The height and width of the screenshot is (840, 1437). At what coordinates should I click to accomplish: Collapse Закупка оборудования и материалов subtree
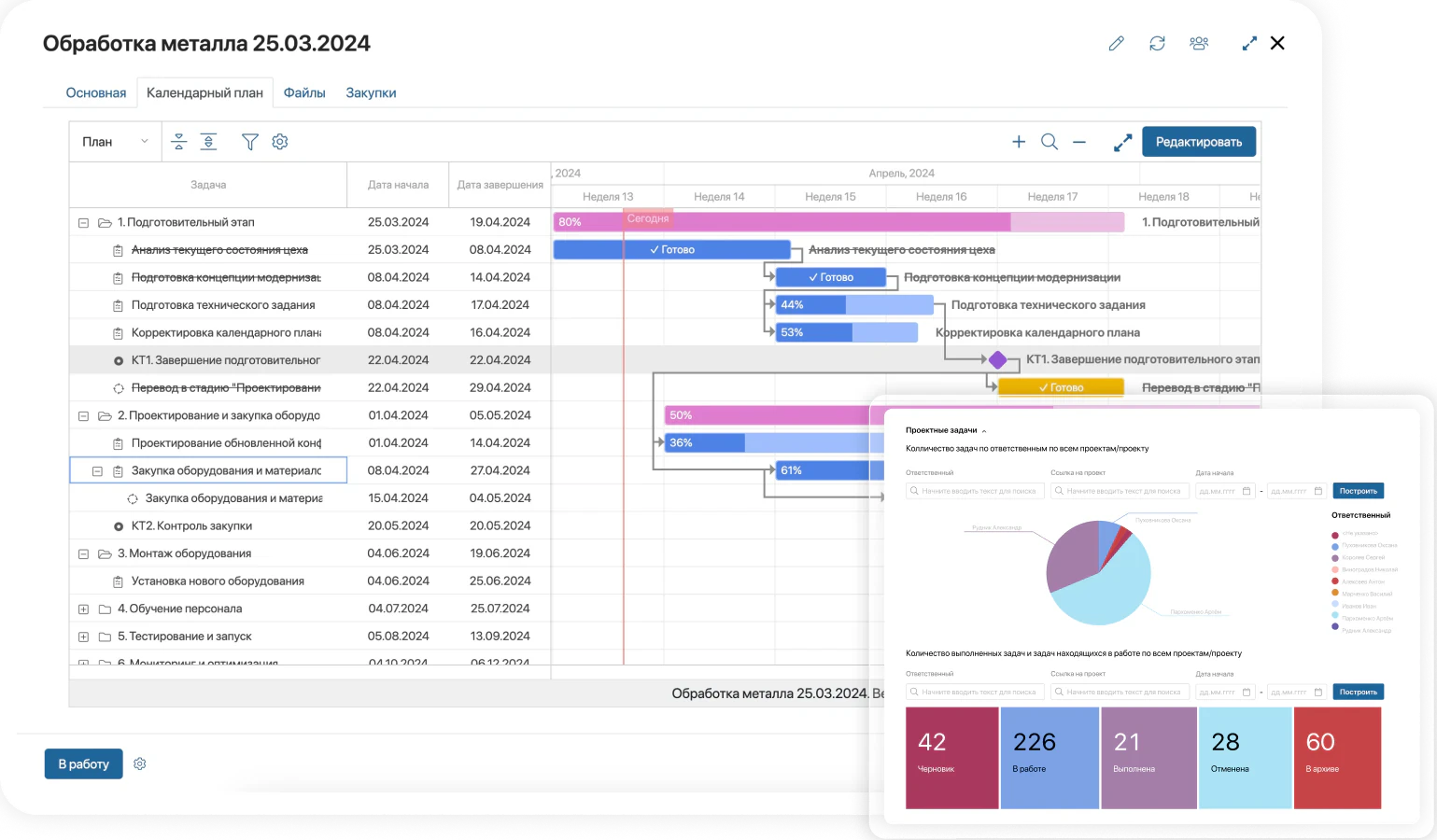[x=97, y=471]
